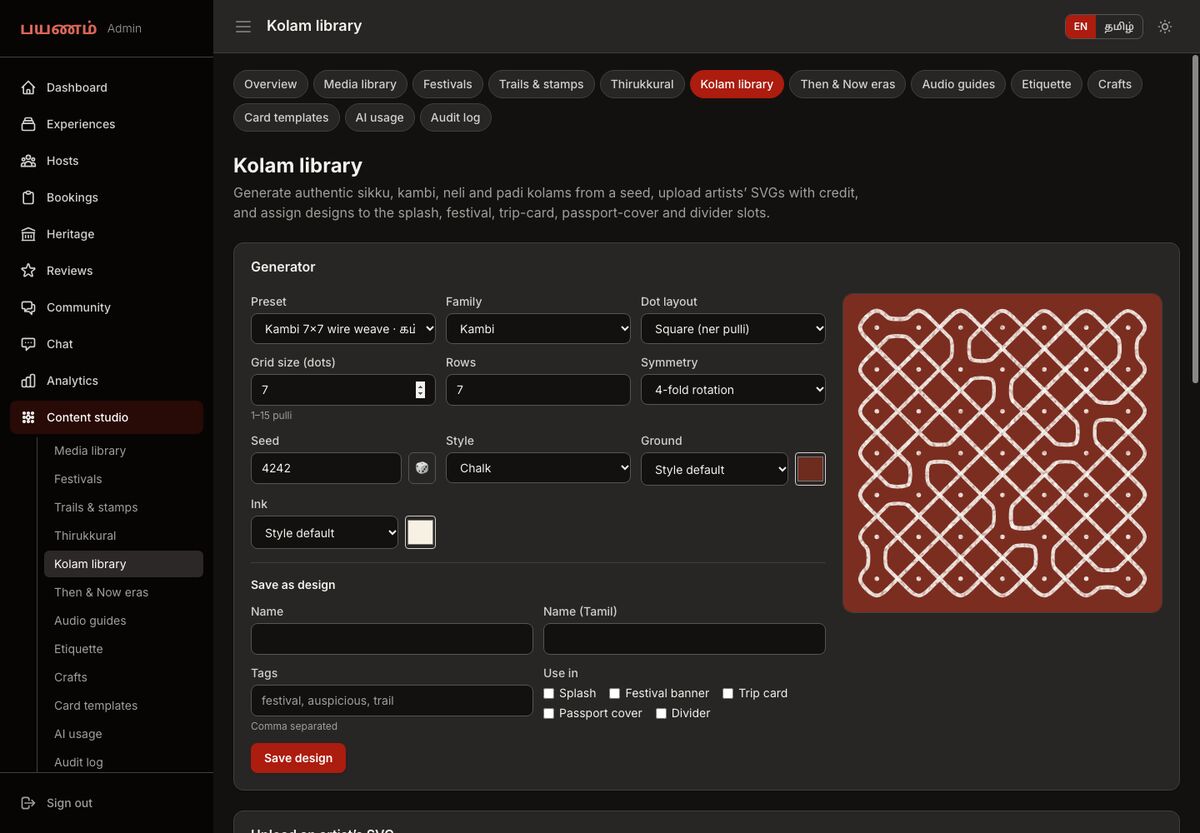
Task: Open the AI usage tab pill
Action: 380,117
